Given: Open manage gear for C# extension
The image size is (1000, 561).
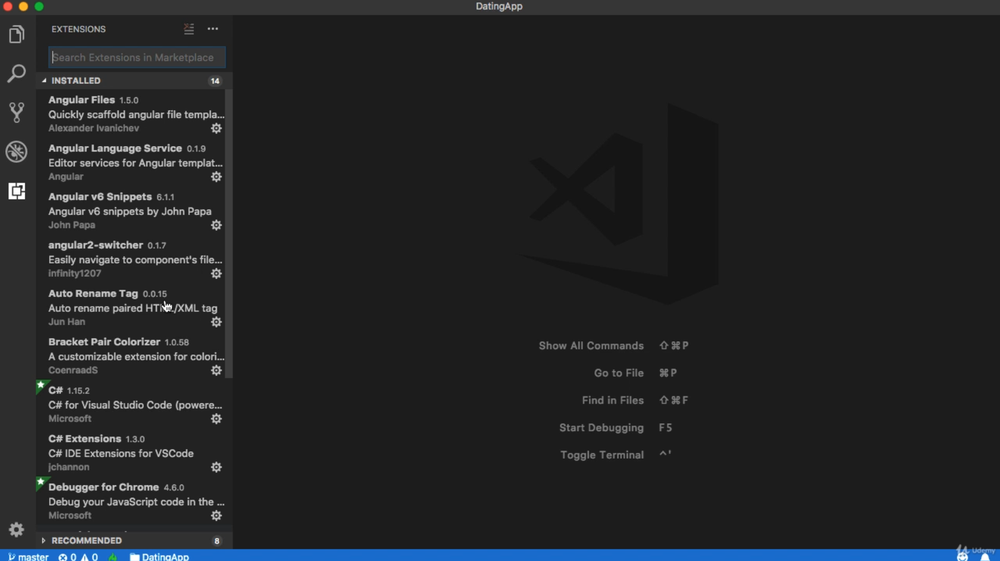Looking at the screenshot, I should pos(216,419).
